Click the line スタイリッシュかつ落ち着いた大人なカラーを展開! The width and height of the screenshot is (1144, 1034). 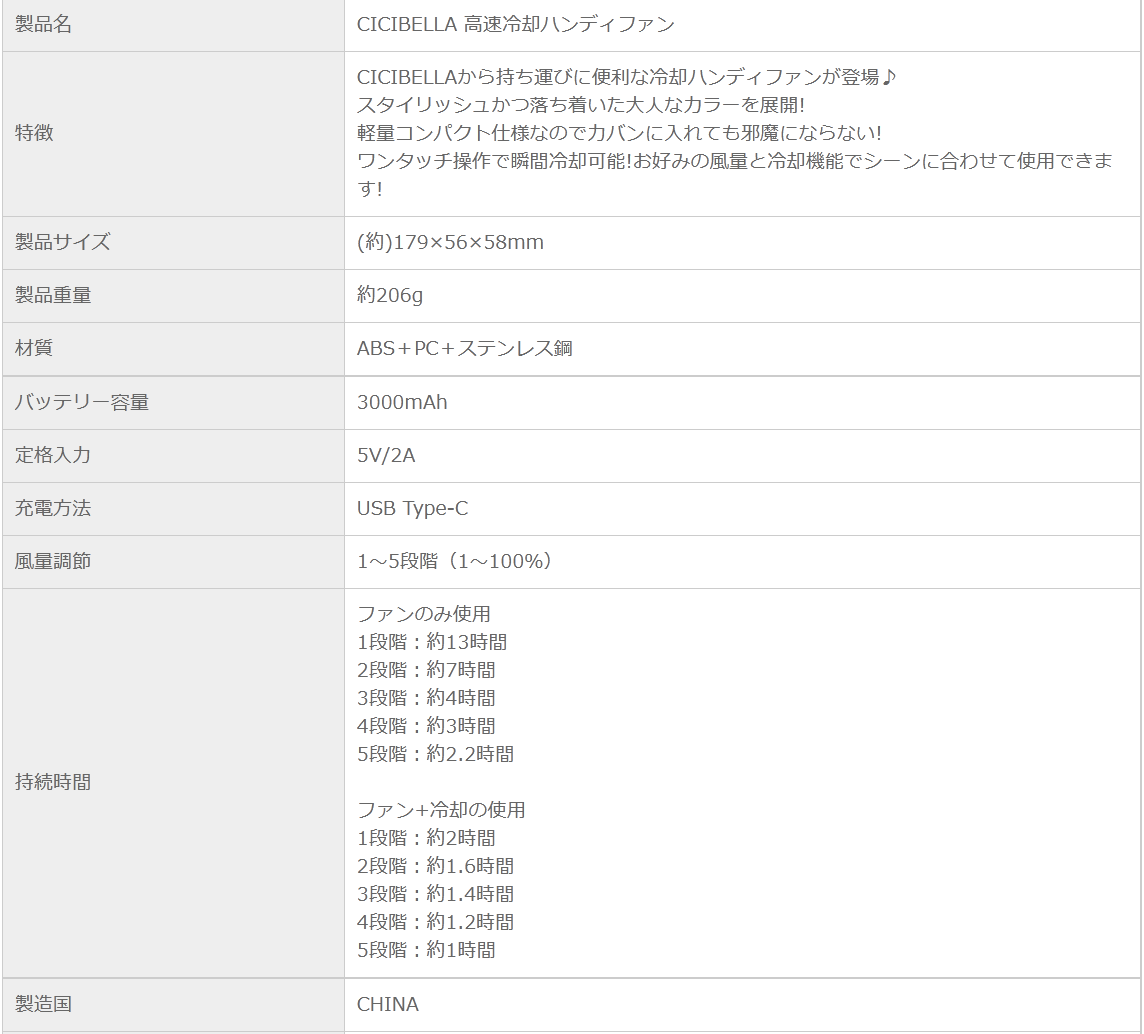[x=581, y=105]
